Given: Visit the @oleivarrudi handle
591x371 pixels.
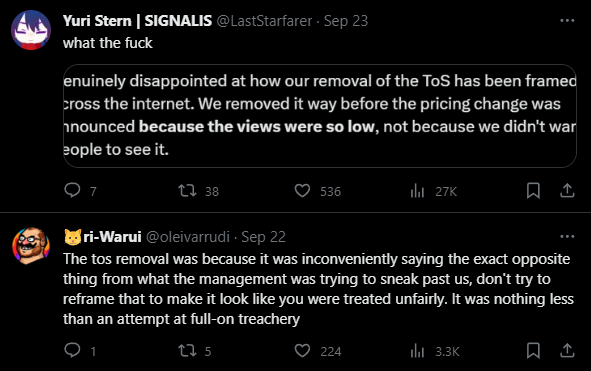Looking at the screenshot, I should [188, 237].
